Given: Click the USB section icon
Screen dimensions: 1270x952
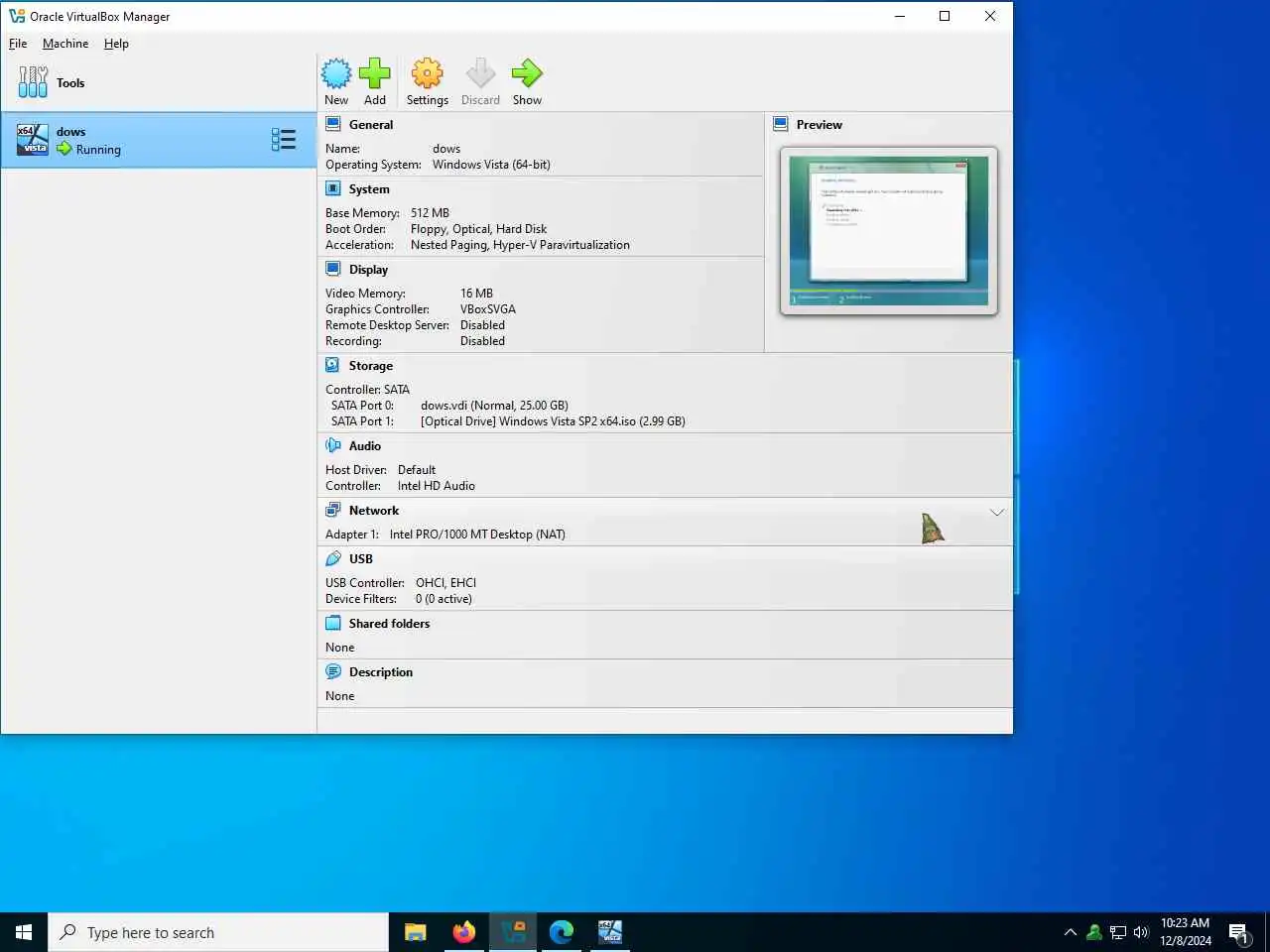Looking at the screenshot, I should 333,559.
